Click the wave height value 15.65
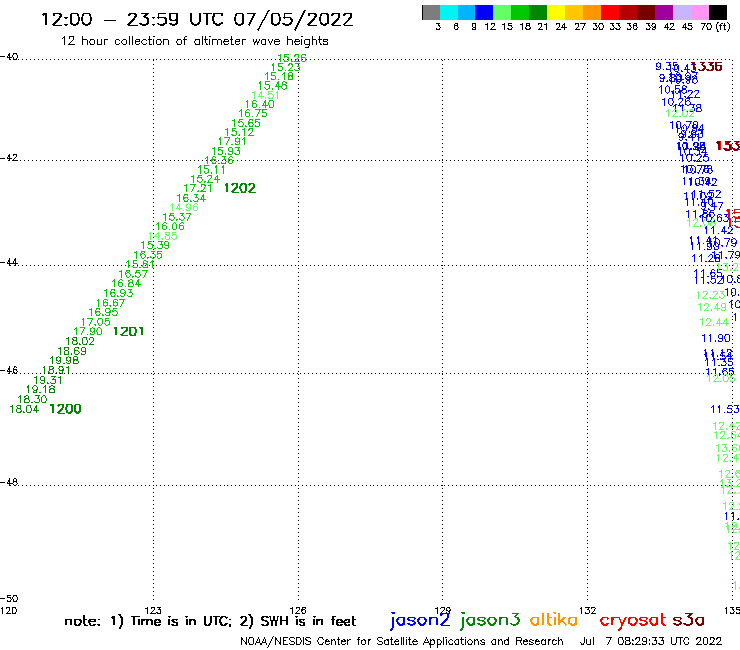The width and height of the screenshot is (740, 650). click(246, 123)
